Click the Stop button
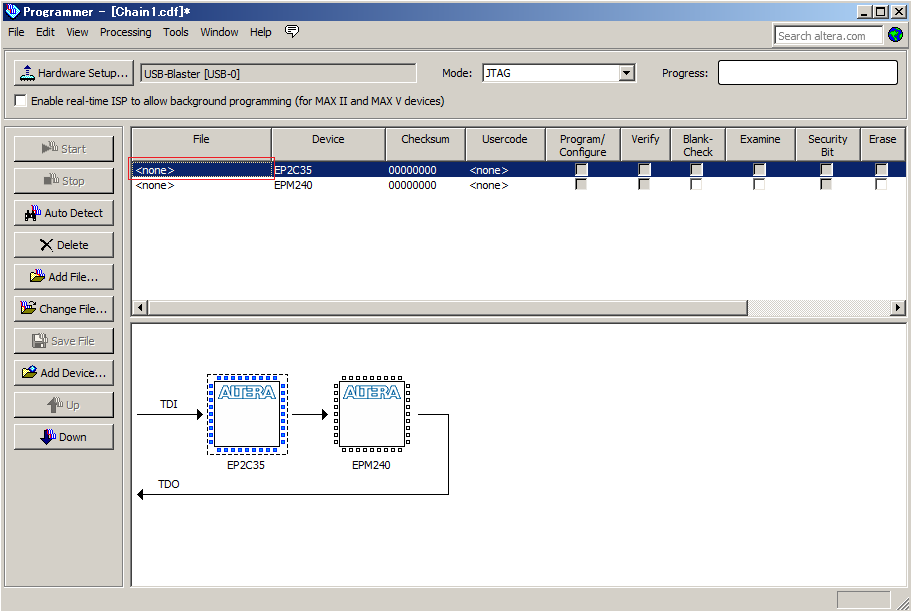Viewport: 911px width, 611px height. (x=64, y=181)
